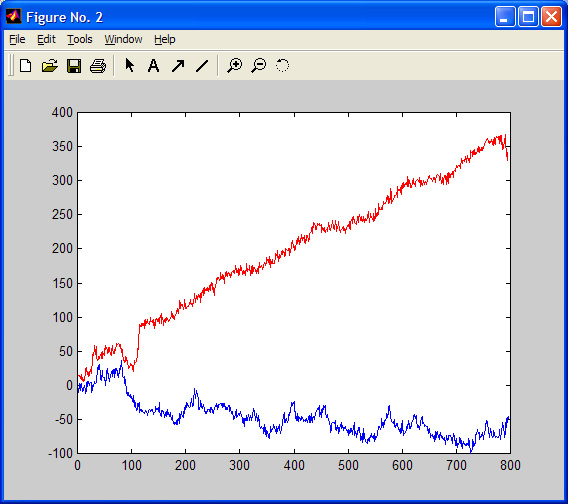Viewport: 568px width, 504px height.
Task: Open a file with the folder icon
Action: (50, 66)
